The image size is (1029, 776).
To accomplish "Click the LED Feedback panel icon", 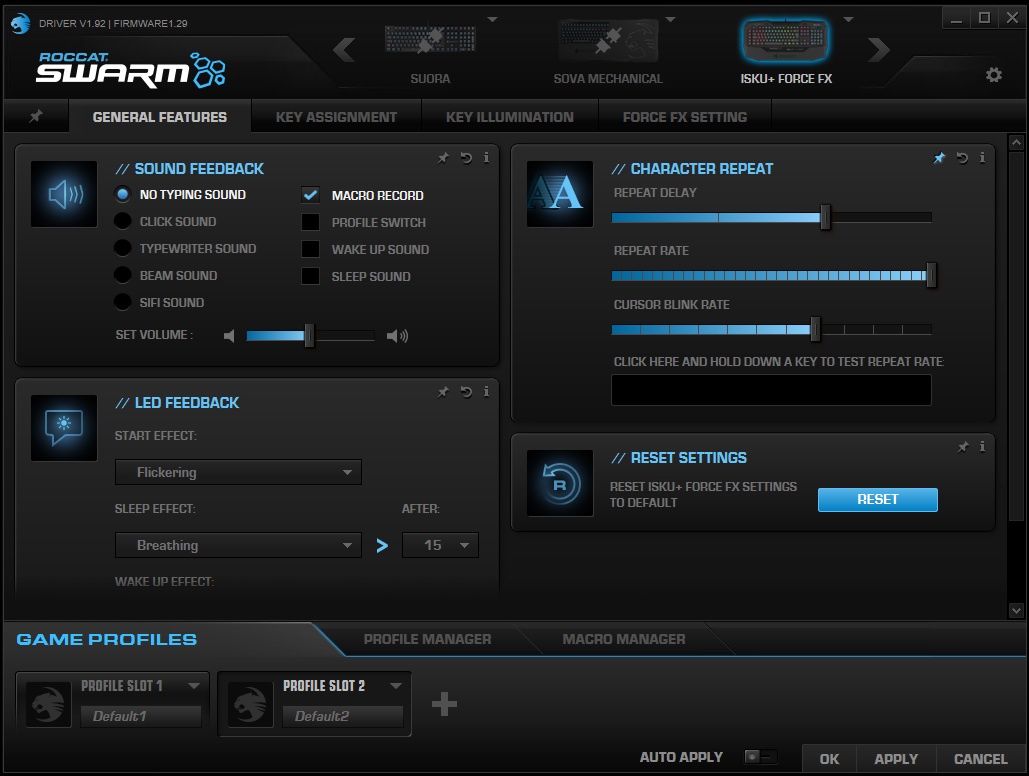I will pos(64,428).
